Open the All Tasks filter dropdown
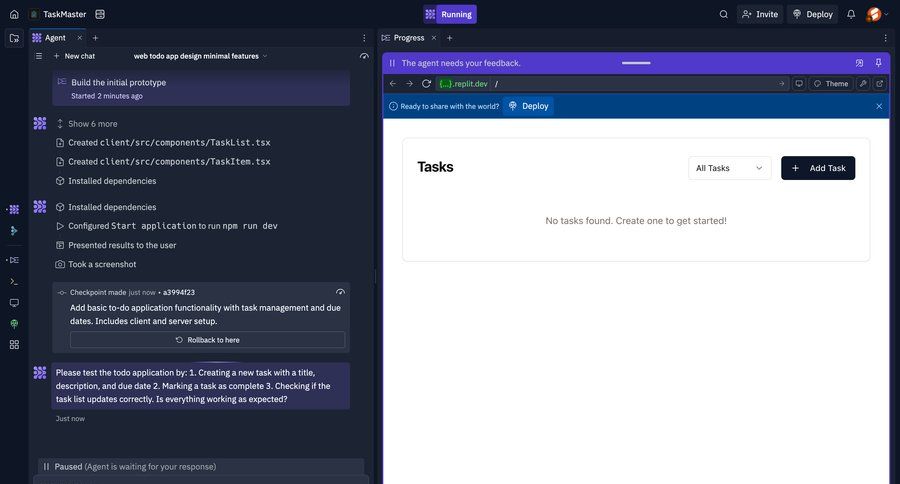The image size is (900, 484). 730,168
